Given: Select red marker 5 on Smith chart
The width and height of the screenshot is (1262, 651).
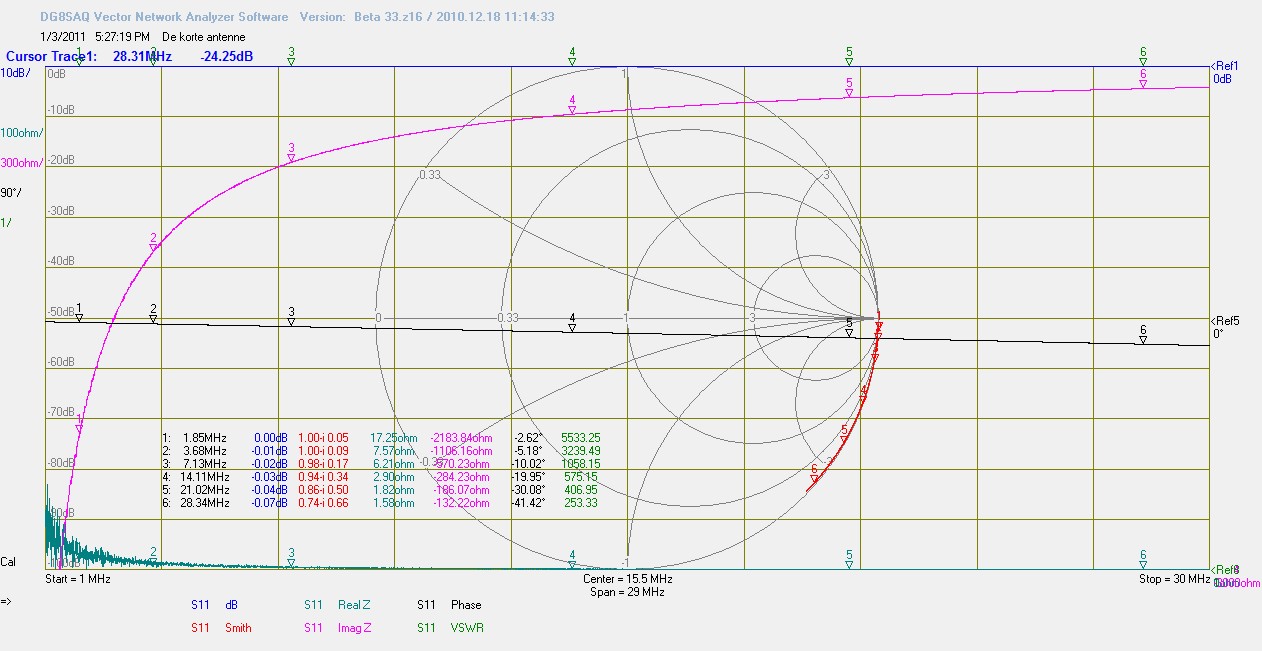Looking at the screenshot, I should coord(844,434).
